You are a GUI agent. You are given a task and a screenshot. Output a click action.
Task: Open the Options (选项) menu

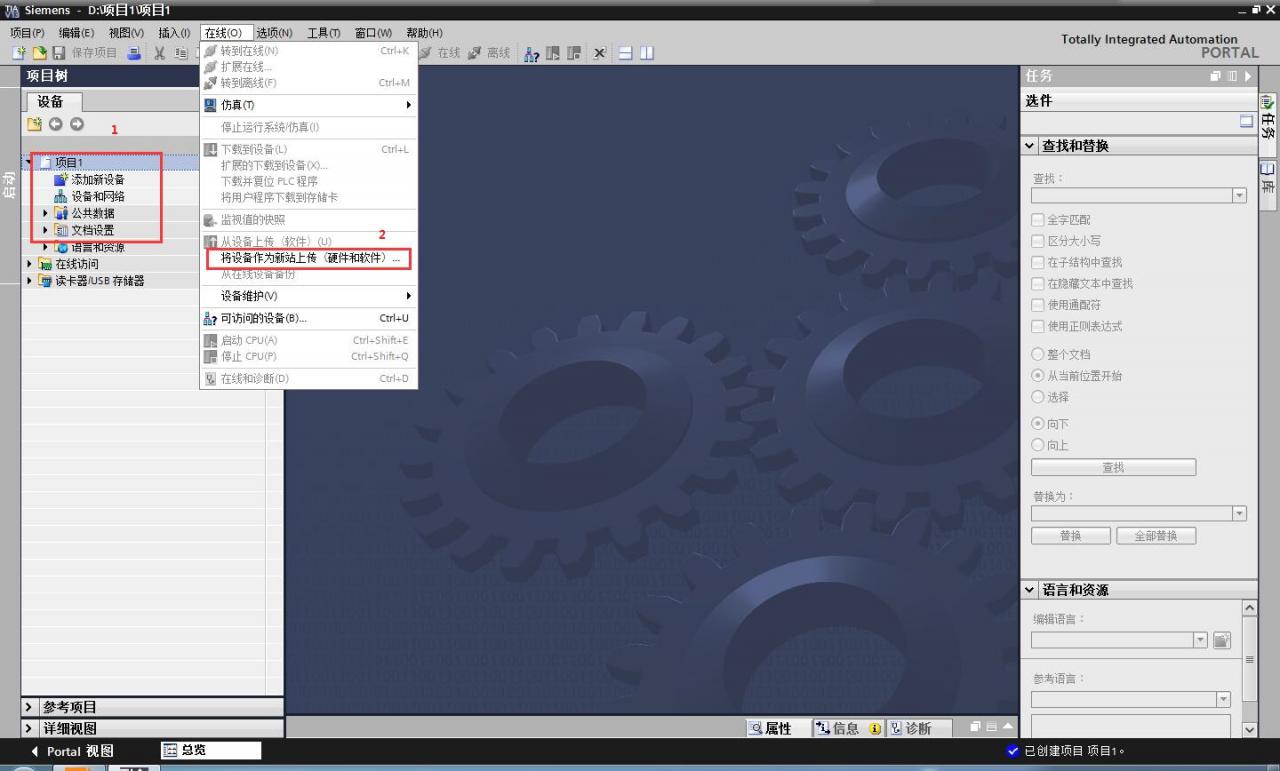(274, 33)
